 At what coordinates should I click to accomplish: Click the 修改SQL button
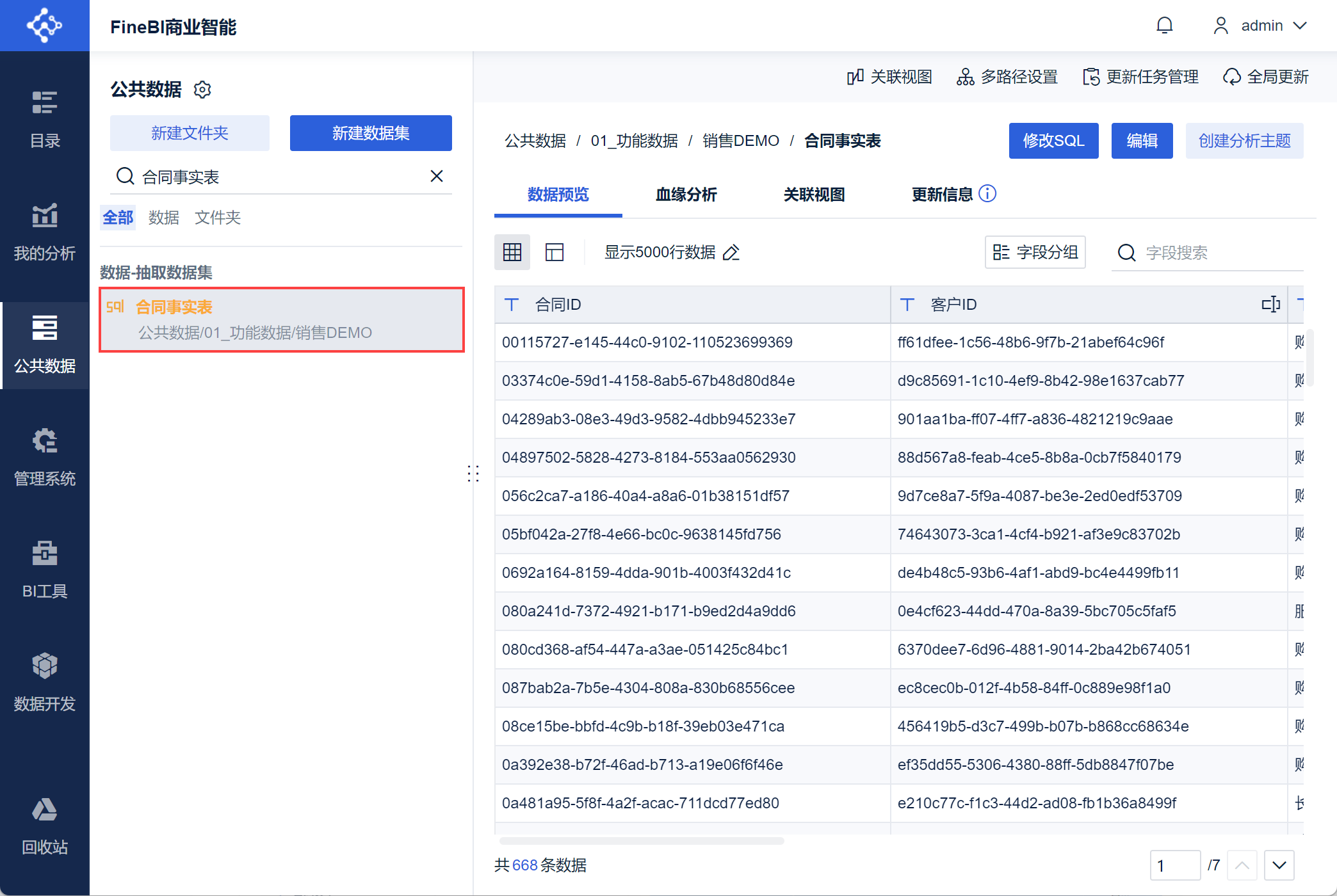point(1053,141)
